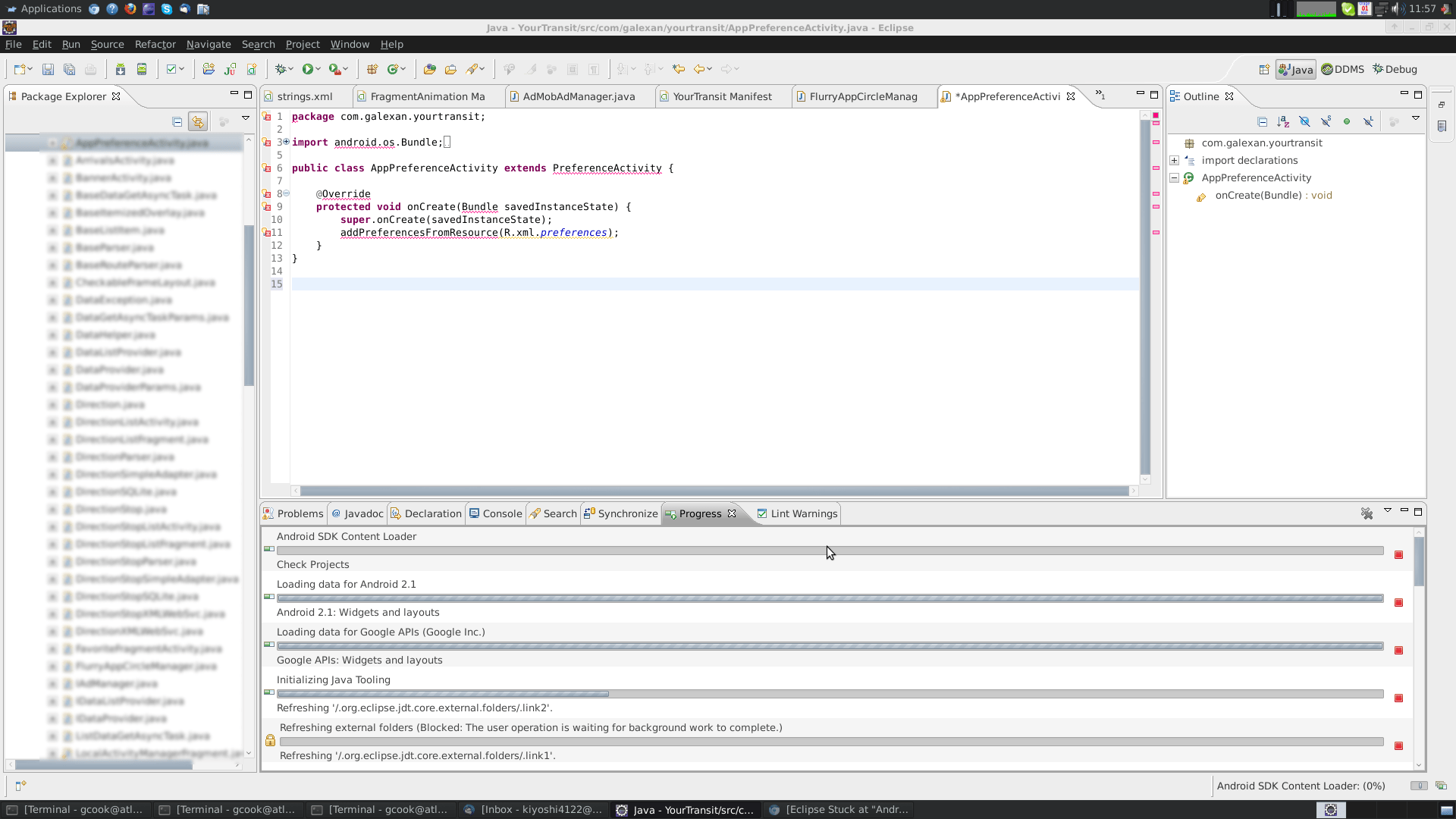Image resolution: width=1456 pixels, height=819 pixels.
Task: Toggle Hide Local Types in Outline
Action: pos(1368,122)
